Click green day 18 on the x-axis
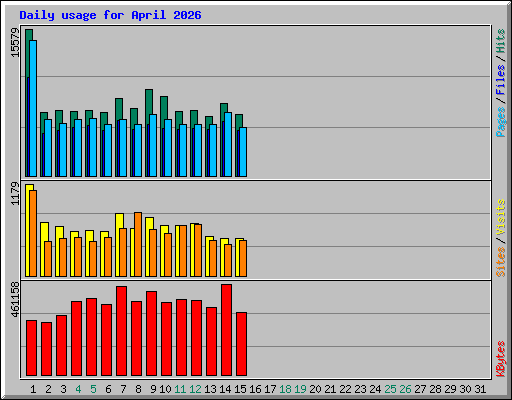 [285, 389]
